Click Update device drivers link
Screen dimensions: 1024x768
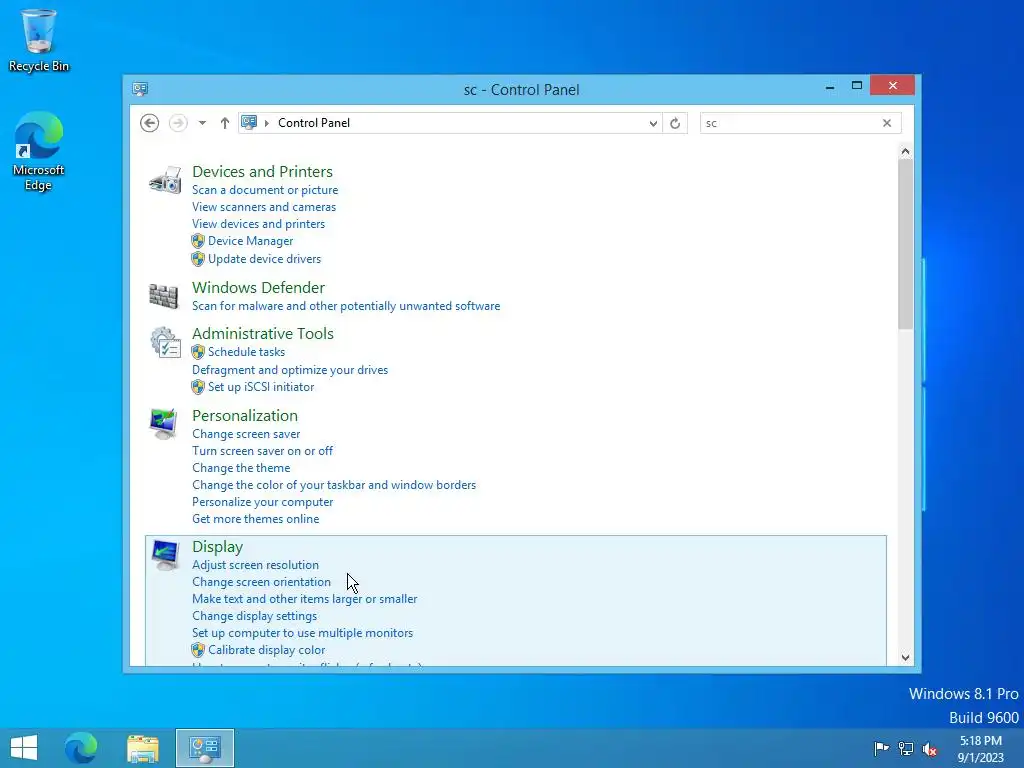tap(264, 259)
